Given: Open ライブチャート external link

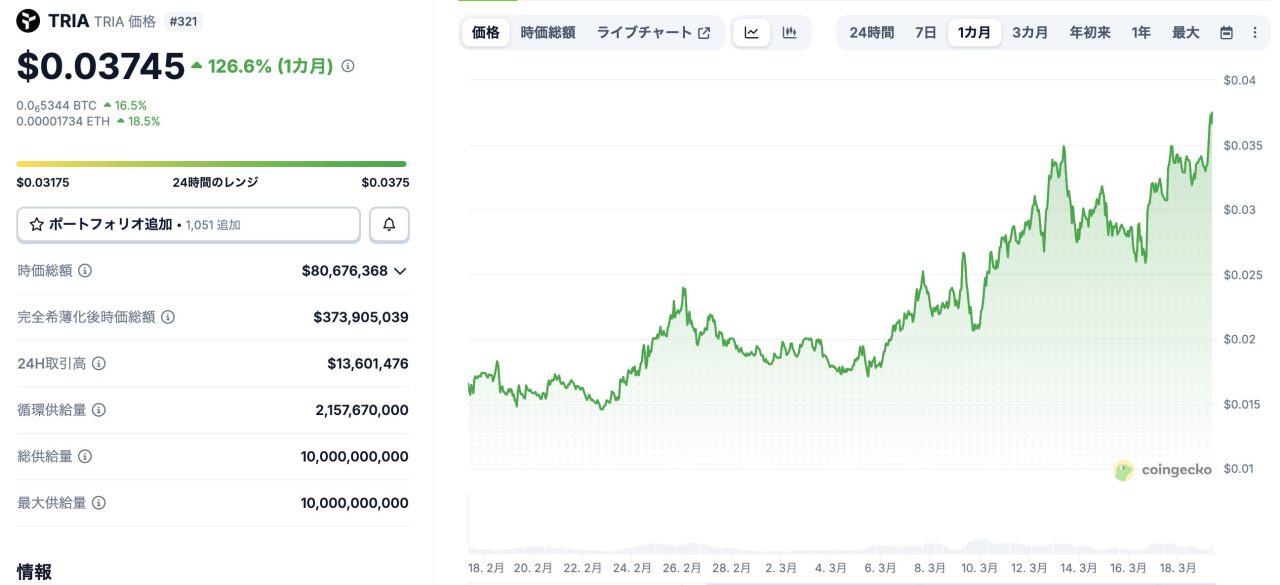Looking at the screenshot, I should [653, 33].
